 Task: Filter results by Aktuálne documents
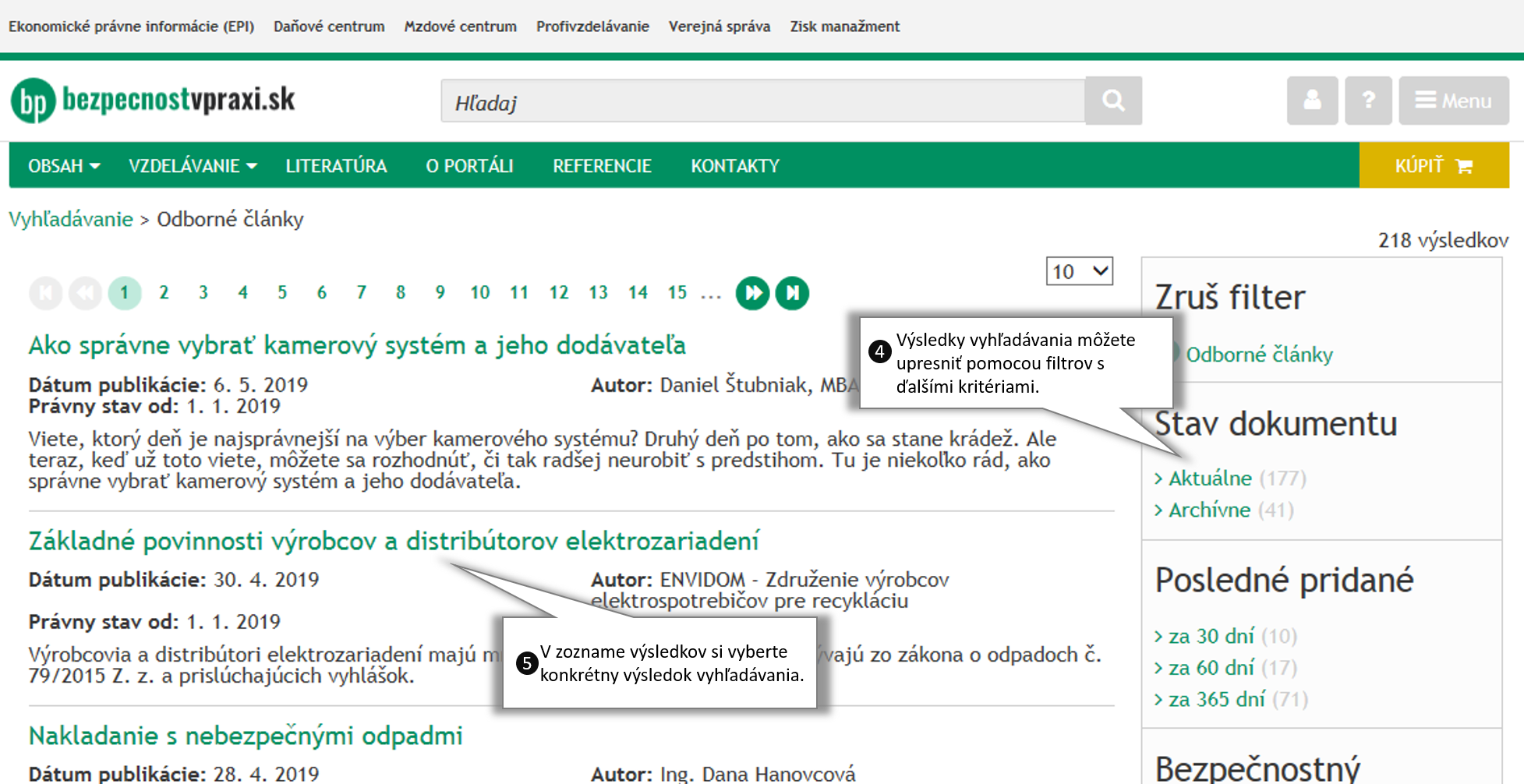[1210, 478]
